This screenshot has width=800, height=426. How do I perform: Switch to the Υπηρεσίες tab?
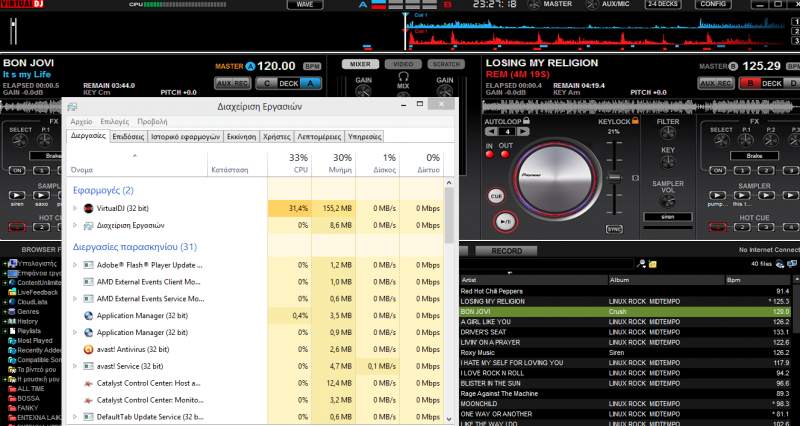pos(364,137)
